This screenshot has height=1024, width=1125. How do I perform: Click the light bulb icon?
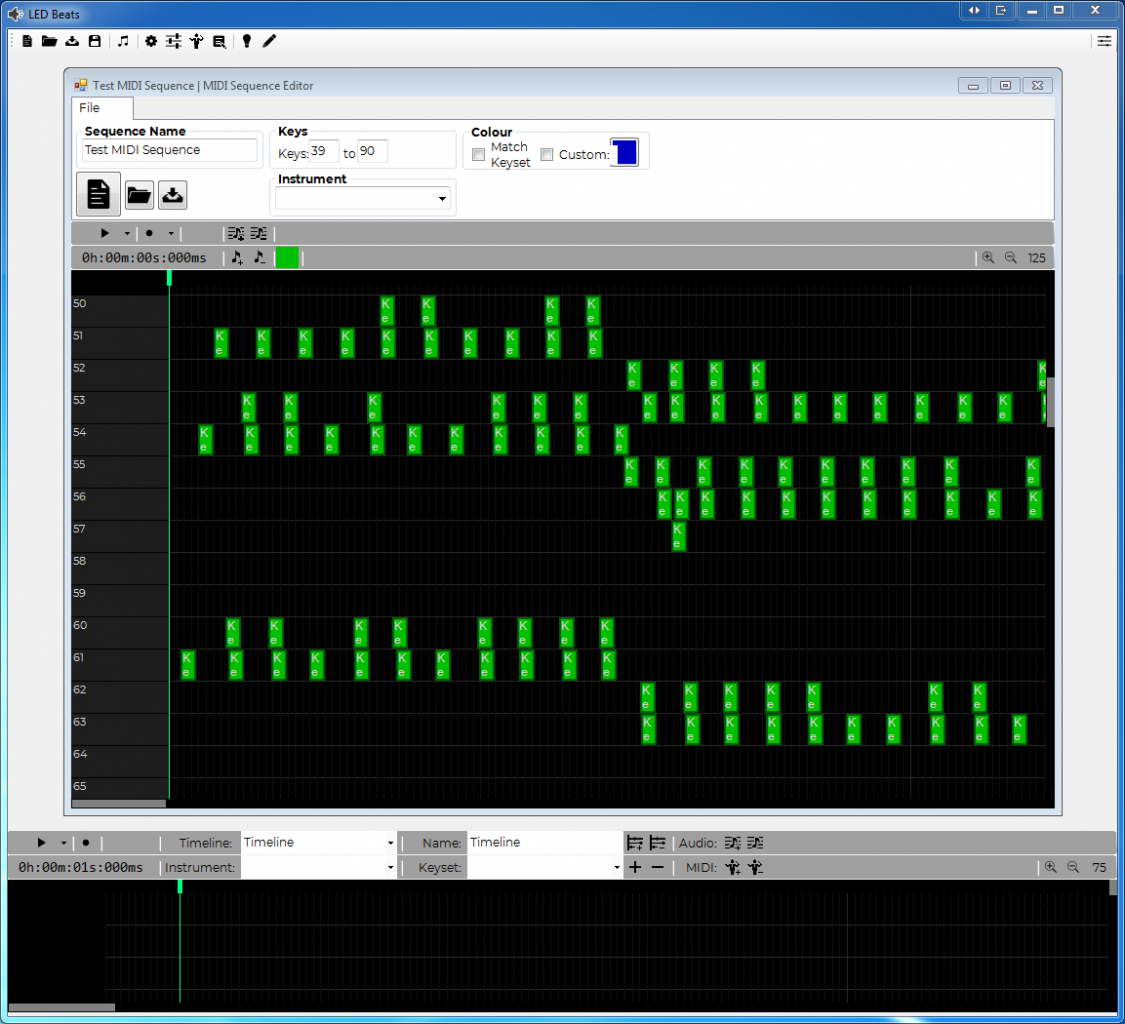click(x=246, y=41)
